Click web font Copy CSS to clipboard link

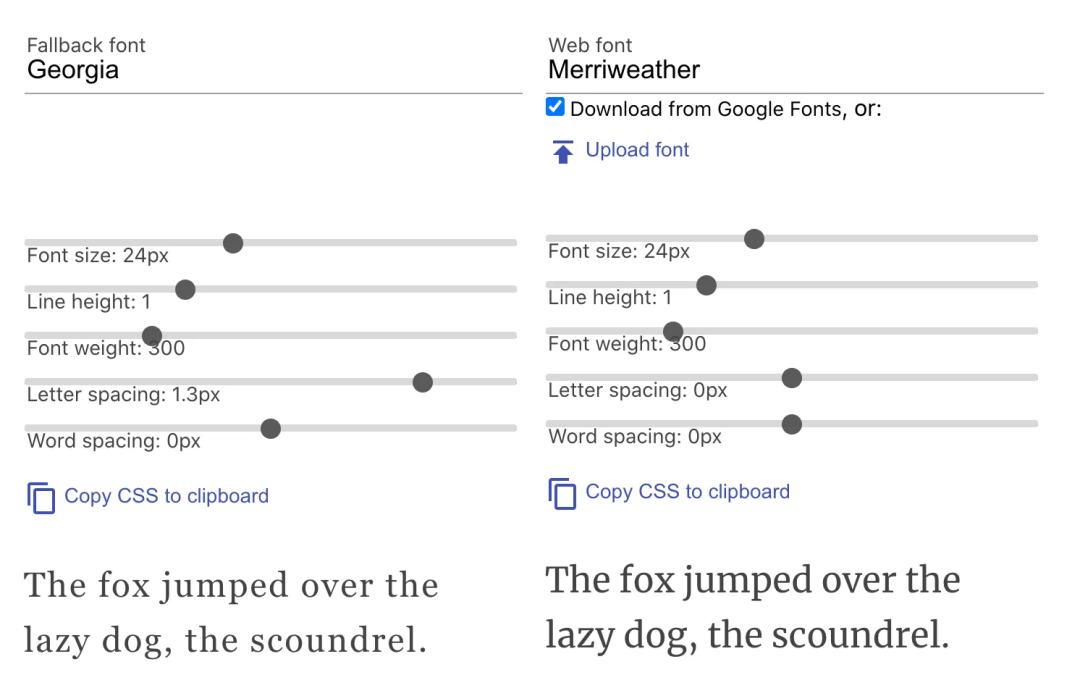687,492
